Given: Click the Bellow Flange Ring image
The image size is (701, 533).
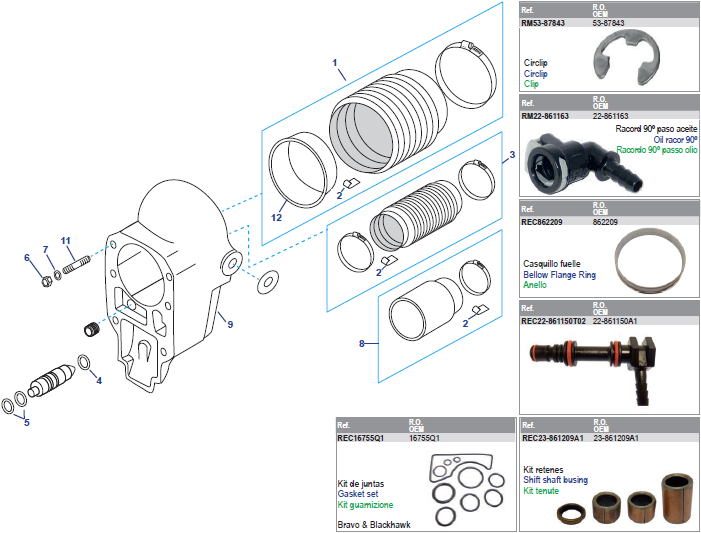Looking at the screenshot, I should [x=650, y=261].
